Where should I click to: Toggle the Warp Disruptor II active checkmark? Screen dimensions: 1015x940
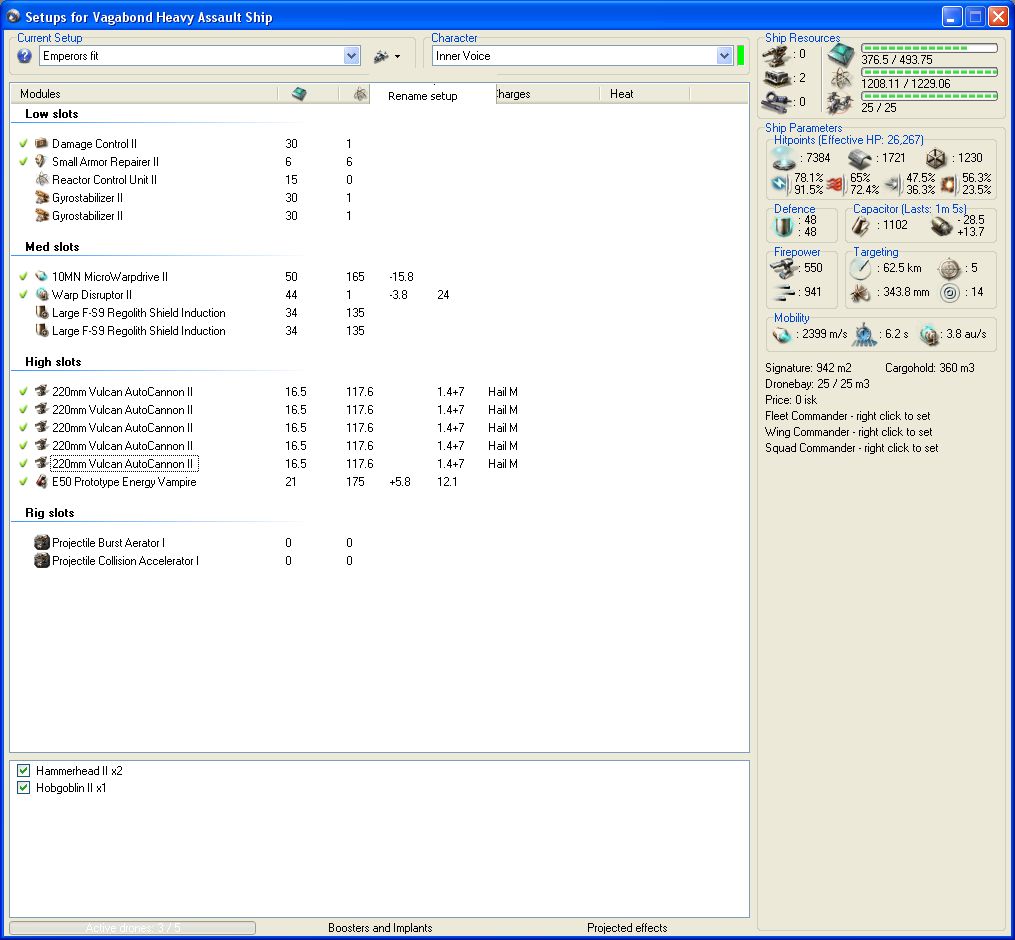pyautogui.click(x=23, y=295)
